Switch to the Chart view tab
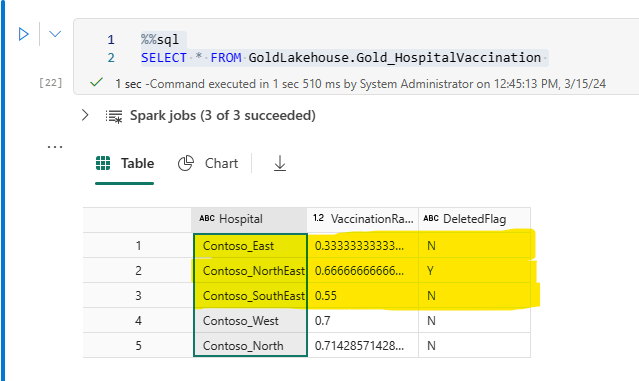Viewport: 639px width, 381px height. click(208, 163)
